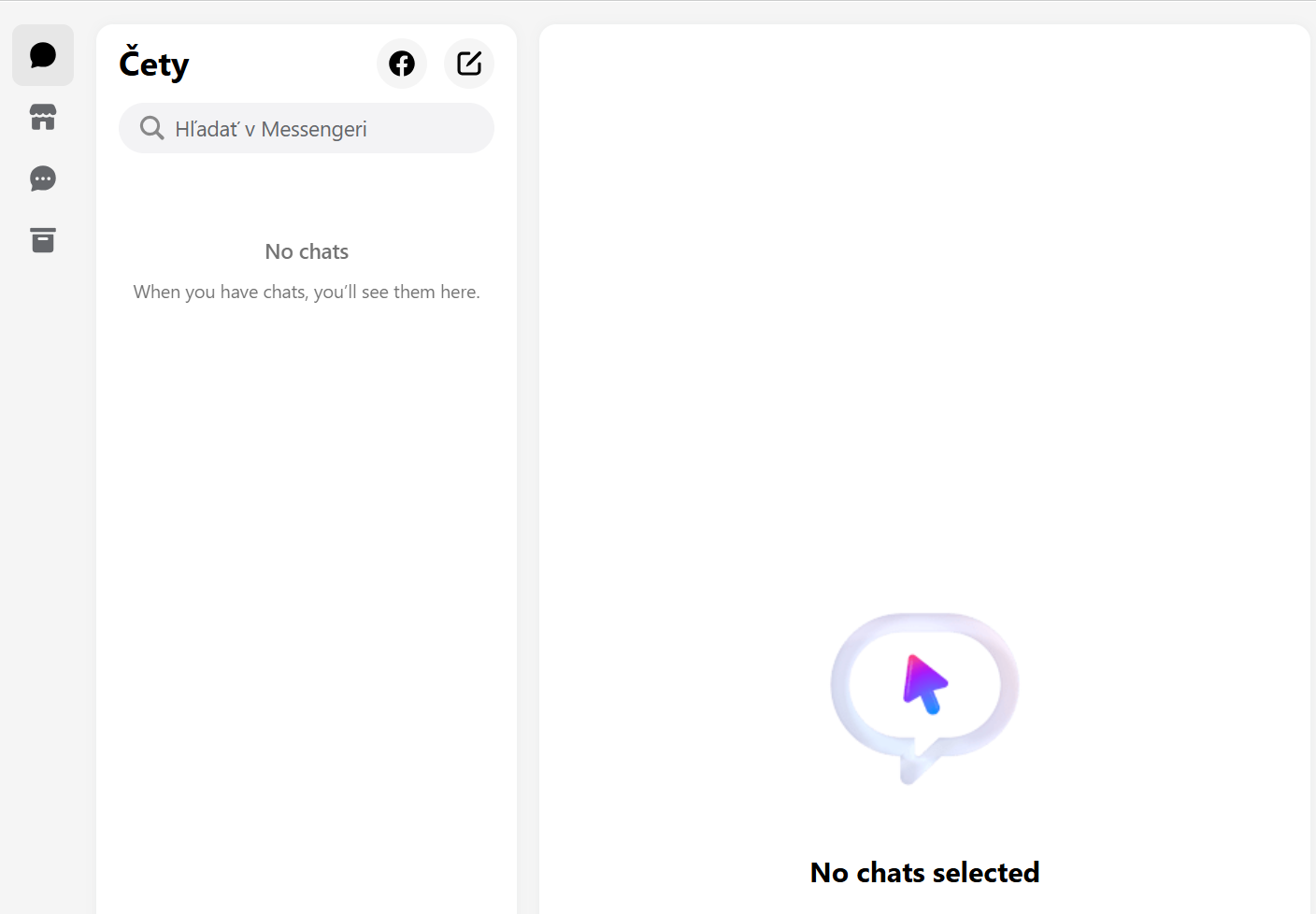
Task: Click the tail of the speech bubble graphic
Action: pos(911,770)
